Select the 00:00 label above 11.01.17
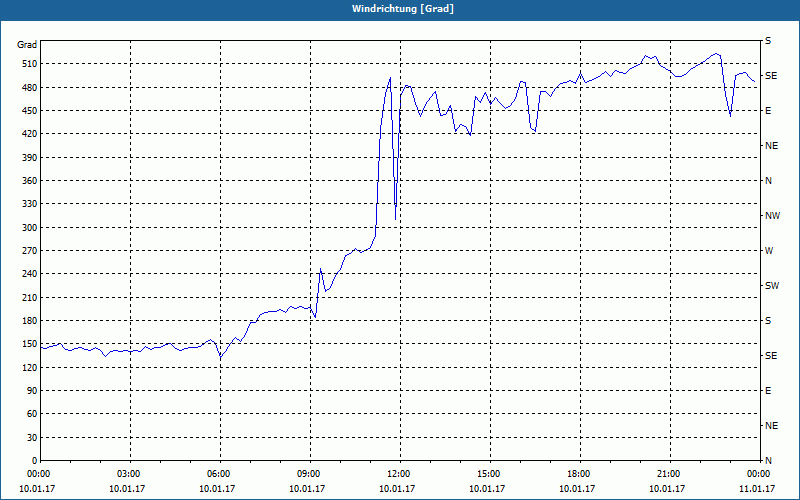The height and width of the screenshot is (500, 800). tap(760, 474)
